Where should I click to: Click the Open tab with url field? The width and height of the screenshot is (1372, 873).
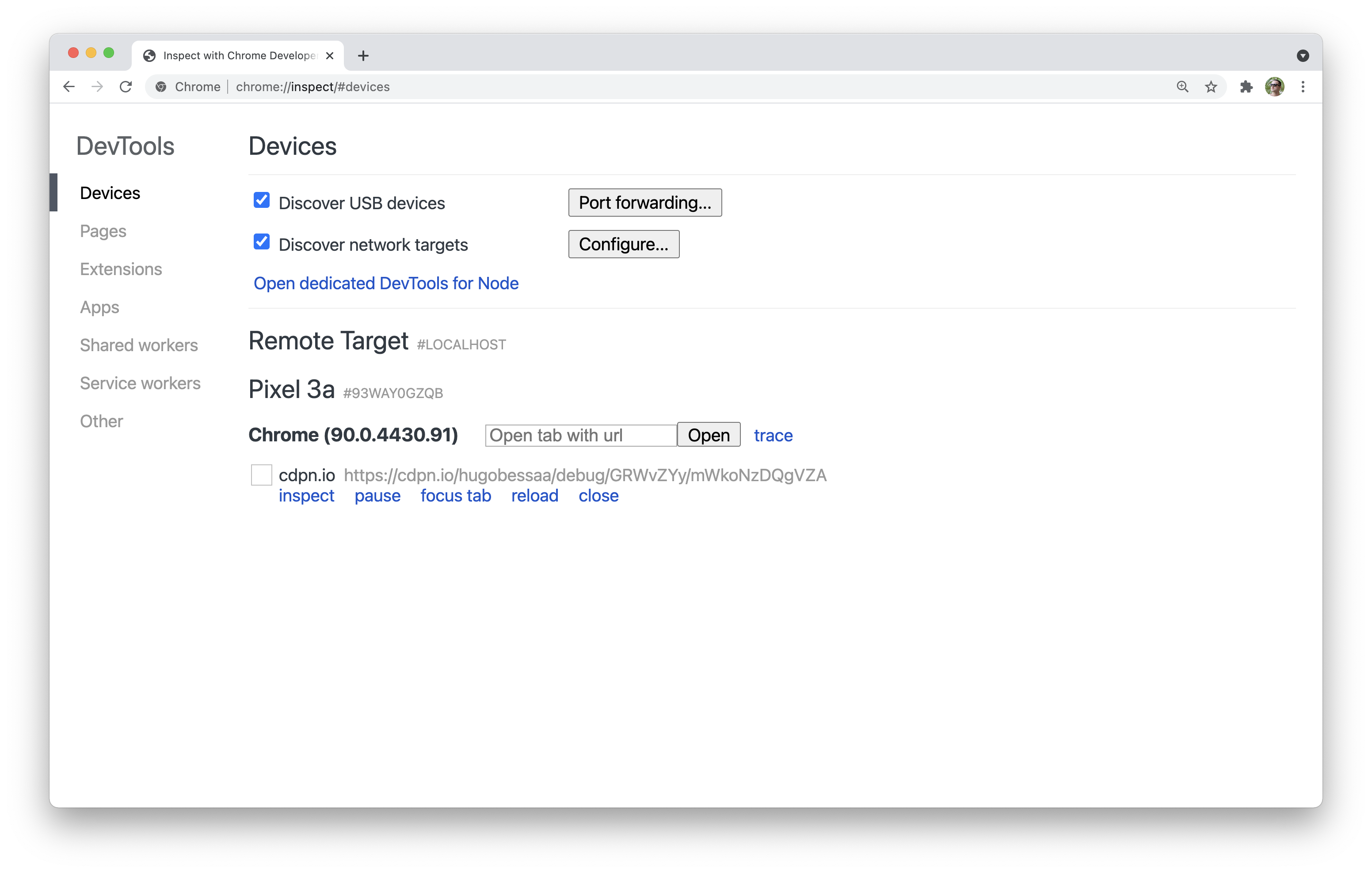coord(580,434)
